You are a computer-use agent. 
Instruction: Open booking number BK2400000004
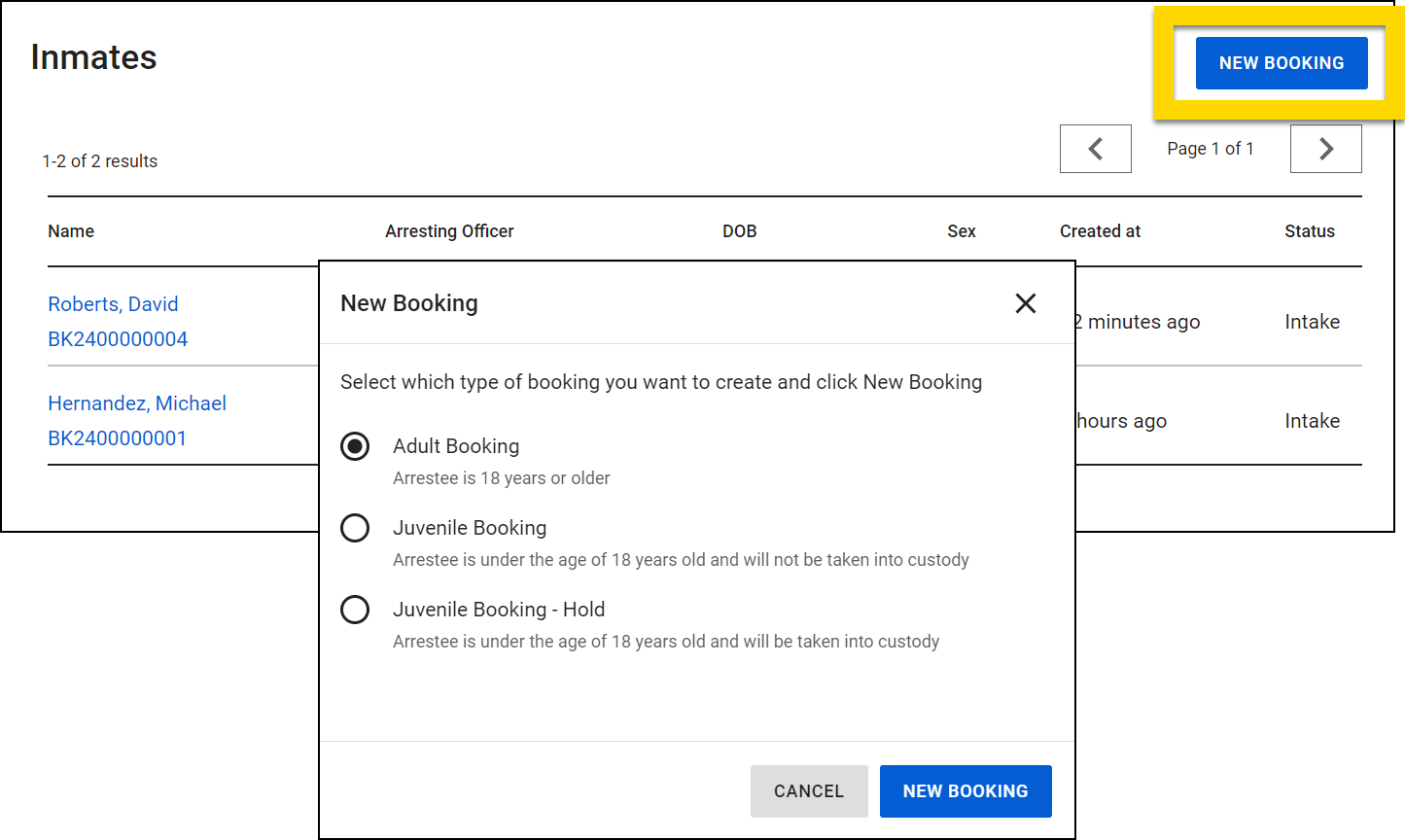pyautogui.click(x=118, y=339)
